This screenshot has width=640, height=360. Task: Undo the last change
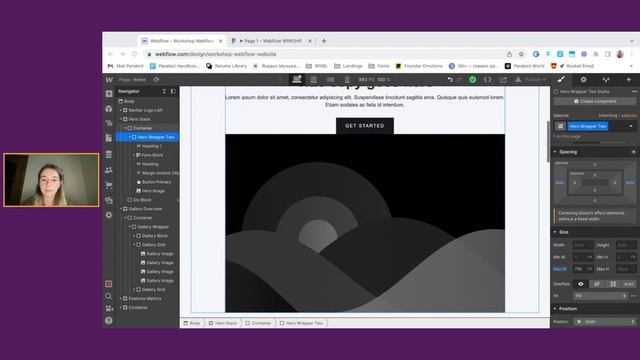[450, 80]
